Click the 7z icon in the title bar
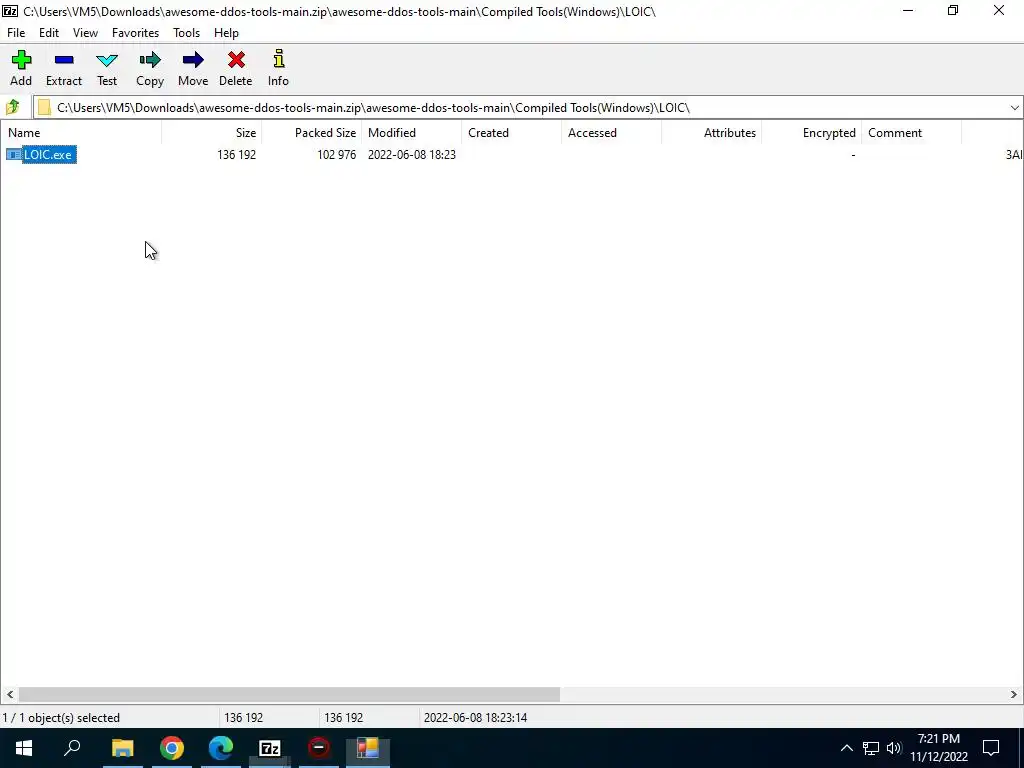1024x768 pixels. pos(10,11)
